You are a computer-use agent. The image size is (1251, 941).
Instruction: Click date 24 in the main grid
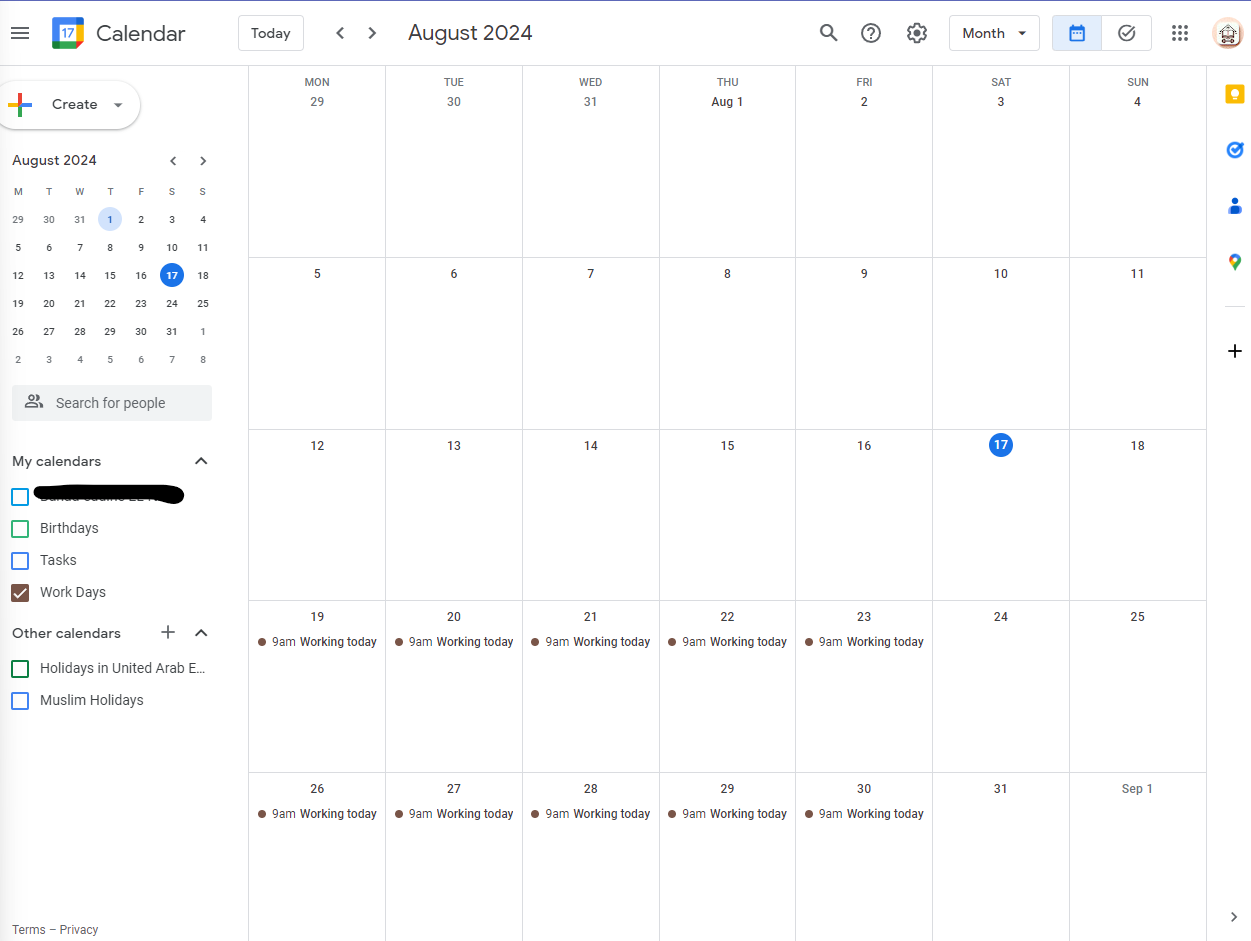click(1001, 617)
